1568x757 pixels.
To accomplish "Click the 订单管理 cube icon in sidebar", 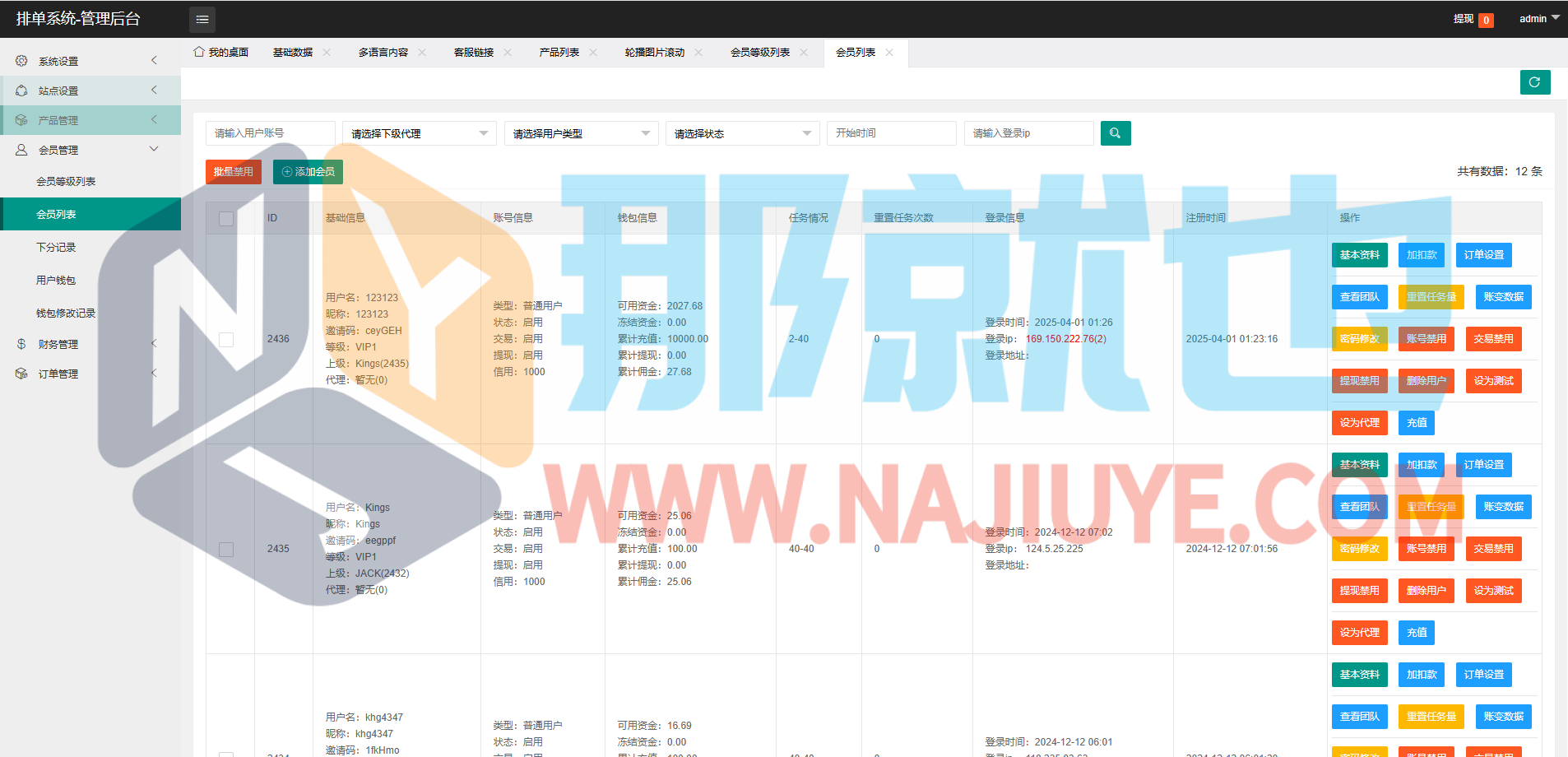I will pos(21,374).
